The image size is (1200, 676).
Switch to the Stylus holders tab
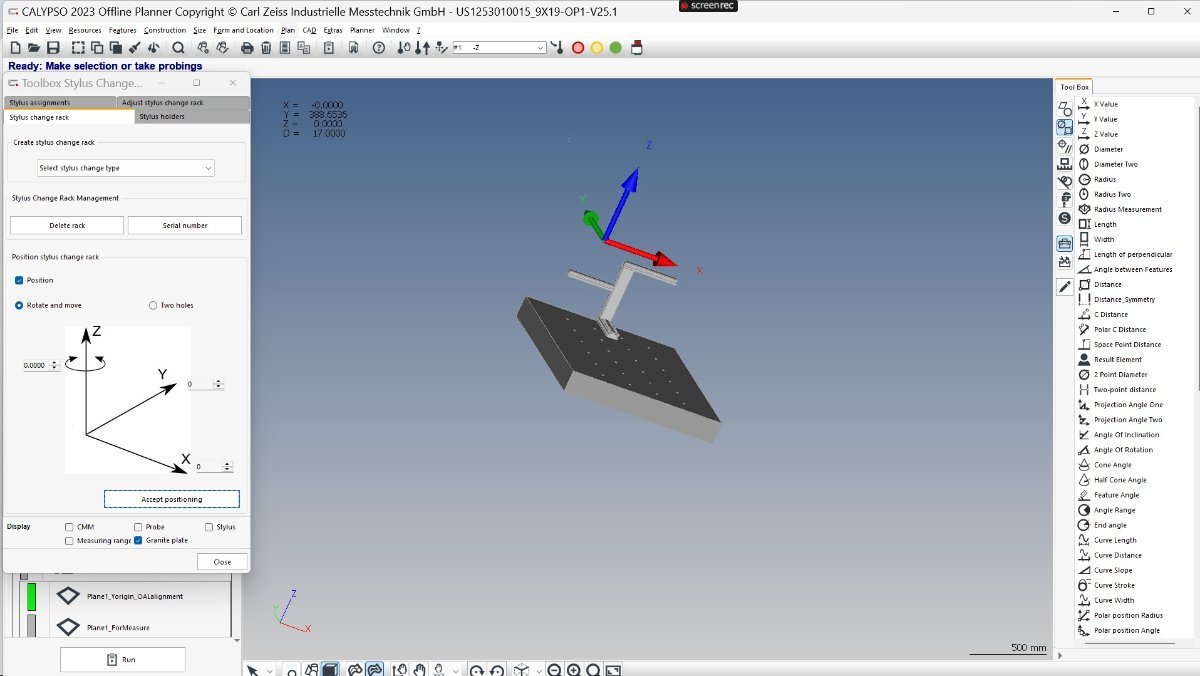click(x=162, y=117)
